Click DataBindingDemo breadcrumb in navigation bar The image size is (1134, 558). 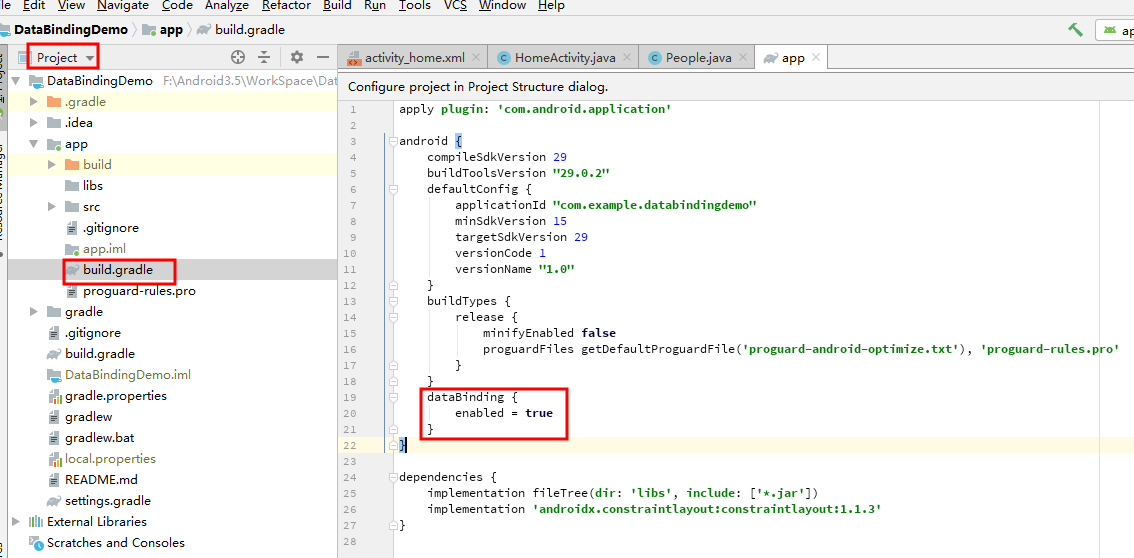pyautogui.click(x=70, y=30)
